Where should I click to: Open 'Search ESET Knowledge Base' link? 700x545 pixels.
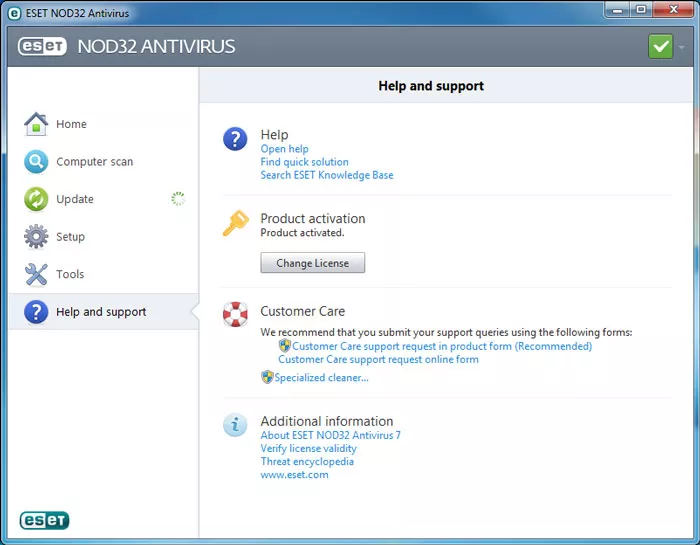[x=327, y=175]
